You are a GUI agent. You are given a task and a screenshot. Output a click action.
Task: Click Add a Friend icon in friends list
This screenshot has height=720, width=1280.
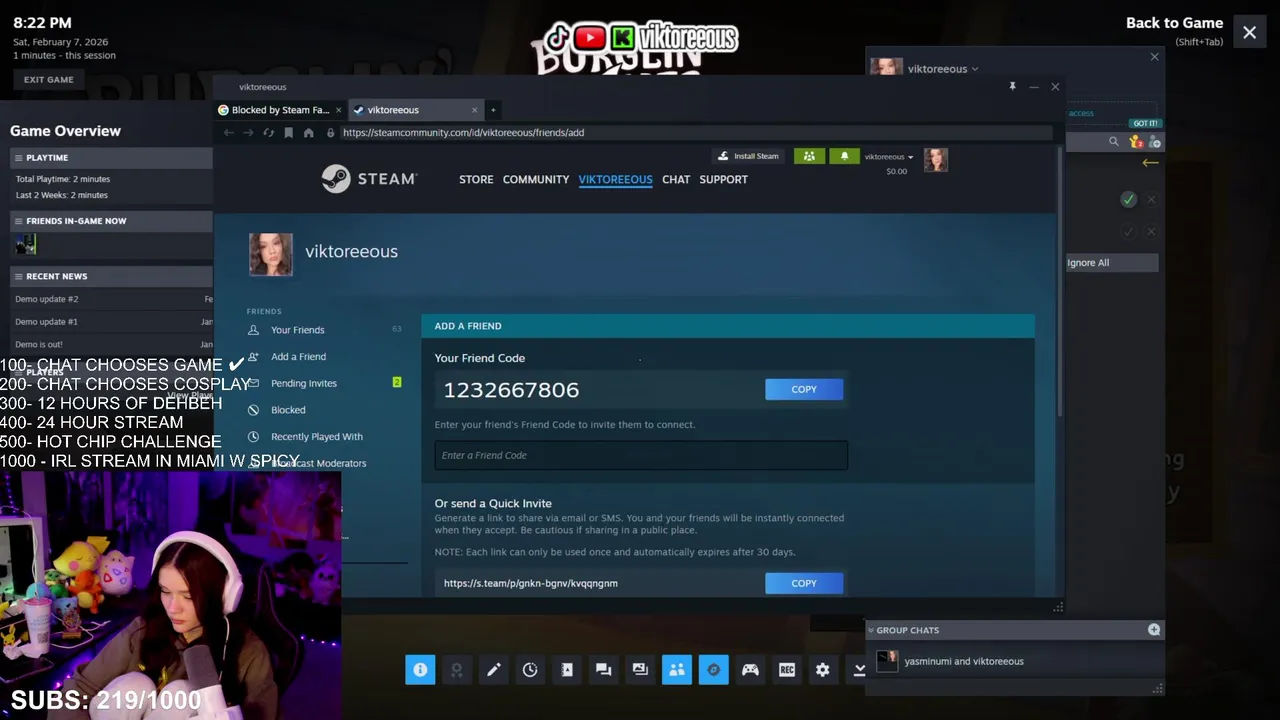1154,142
